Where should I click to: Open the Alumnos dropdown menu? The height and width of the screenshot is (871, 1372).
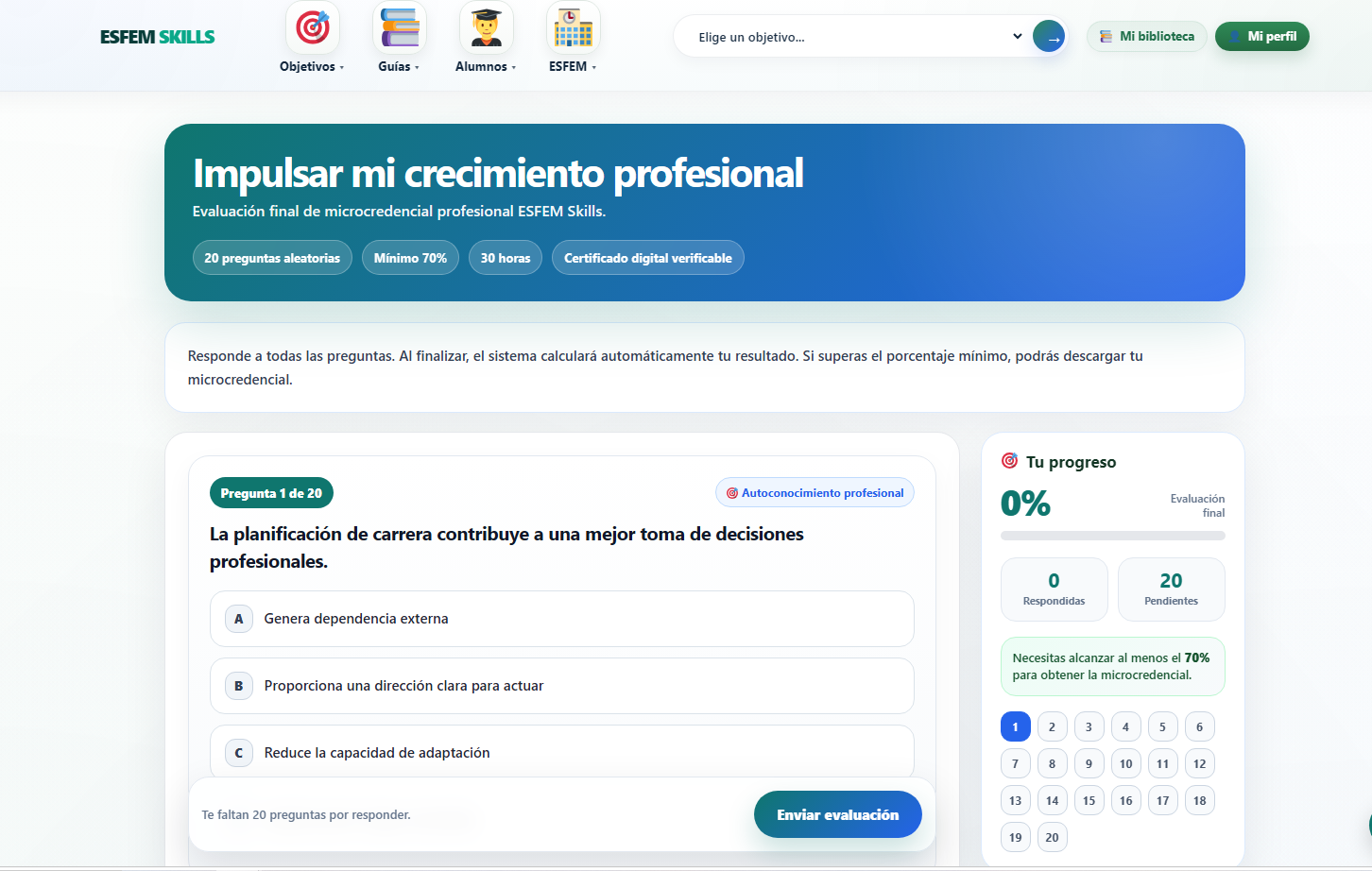pyautogui.click(x=486, y=67)
